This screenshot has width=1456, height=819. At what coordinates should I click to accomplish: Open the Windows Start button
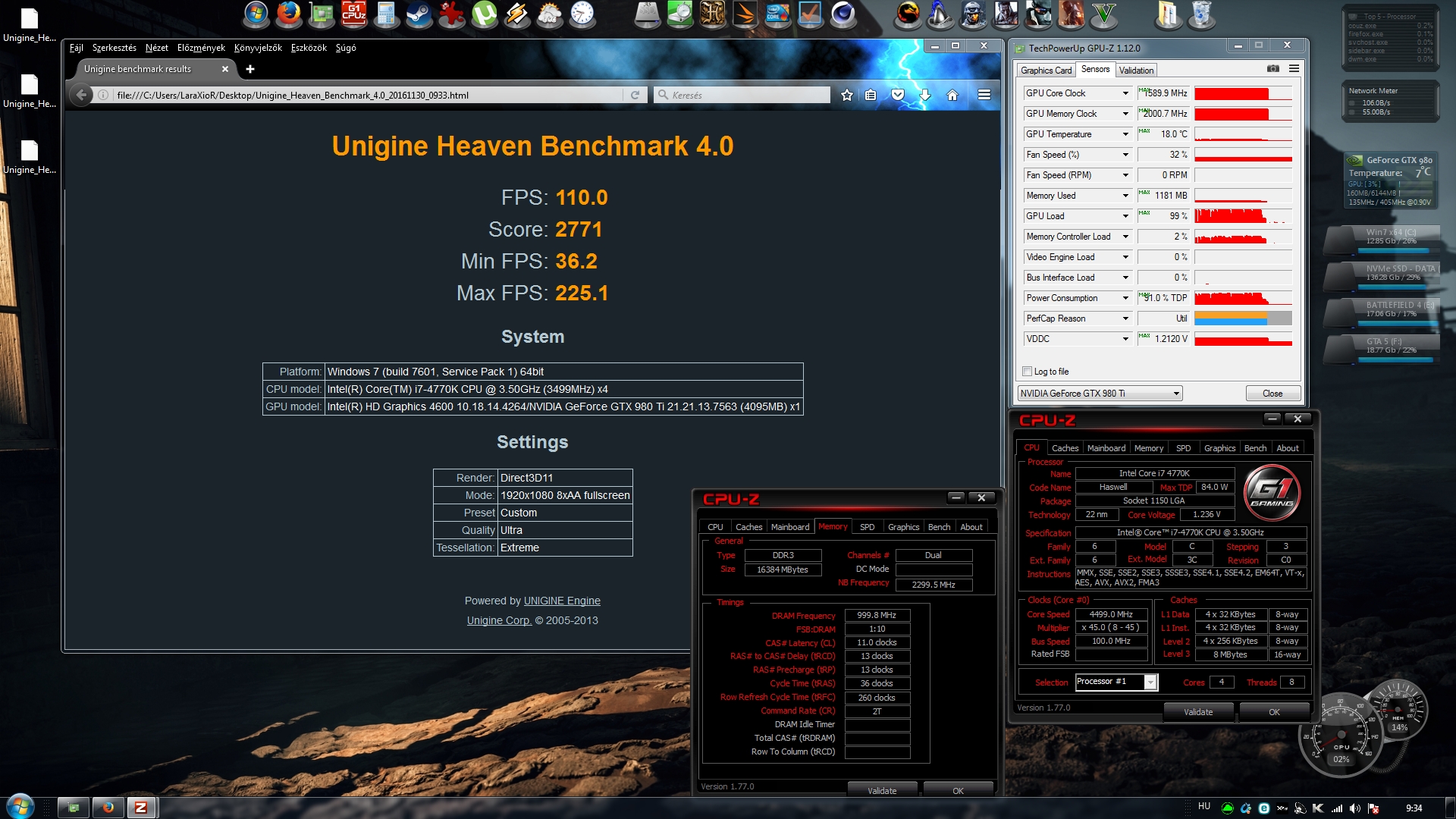point(20,806)
